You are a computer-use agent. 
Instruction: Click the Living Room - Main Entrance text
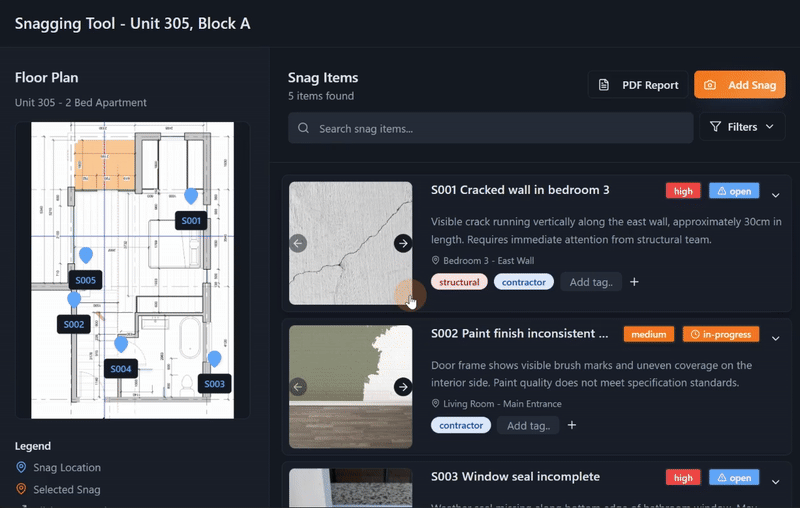tap(502, 403)
